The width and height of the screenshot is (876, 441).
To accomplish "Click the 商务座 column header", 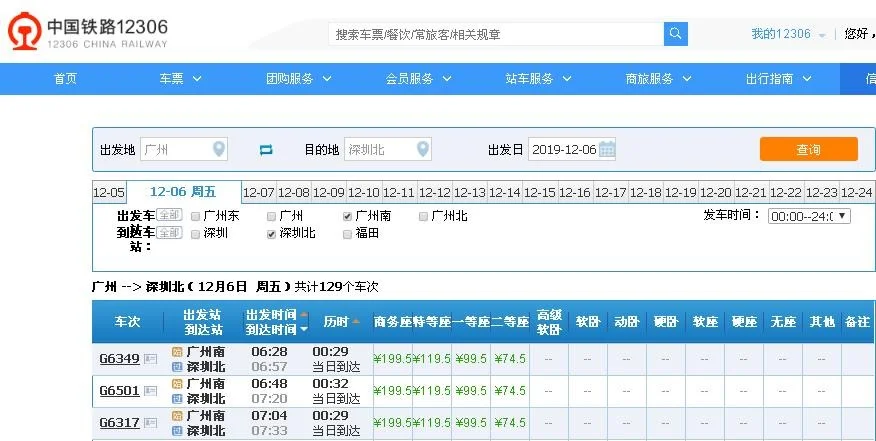I will [393, 321].
